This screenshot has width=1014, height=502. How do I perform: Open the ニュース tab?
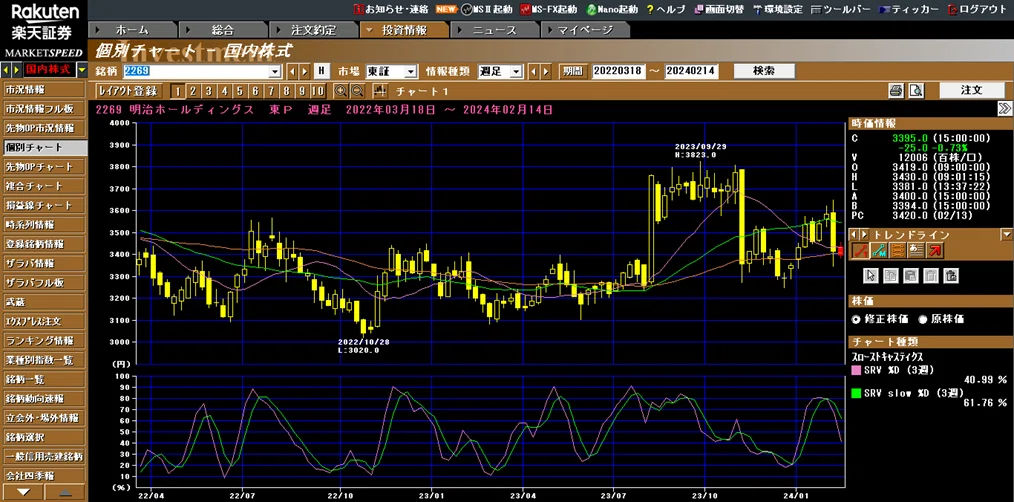point(494,30)
